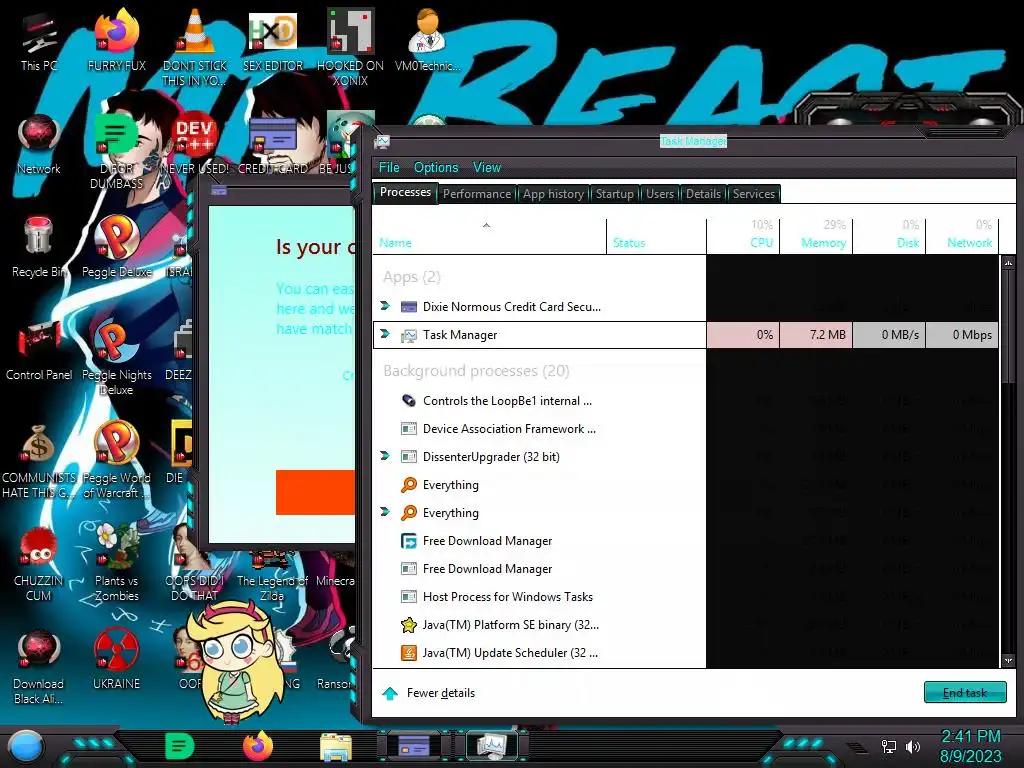Image resolution: width=1024 pixels, height=768 pixels.
Task: Click the process list scrollbar up arrow
Action: (1008, 263)
